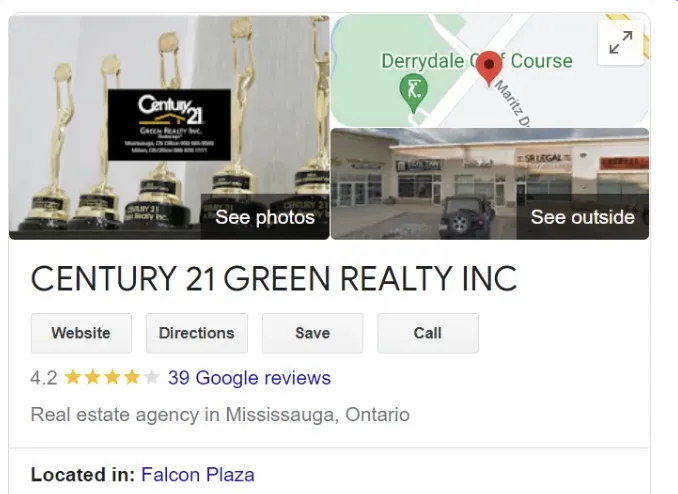Image resolution: width=678 pixels, height=494 pixels.
Task: Click the expand map arrows icon
Action: pos(620,42)
